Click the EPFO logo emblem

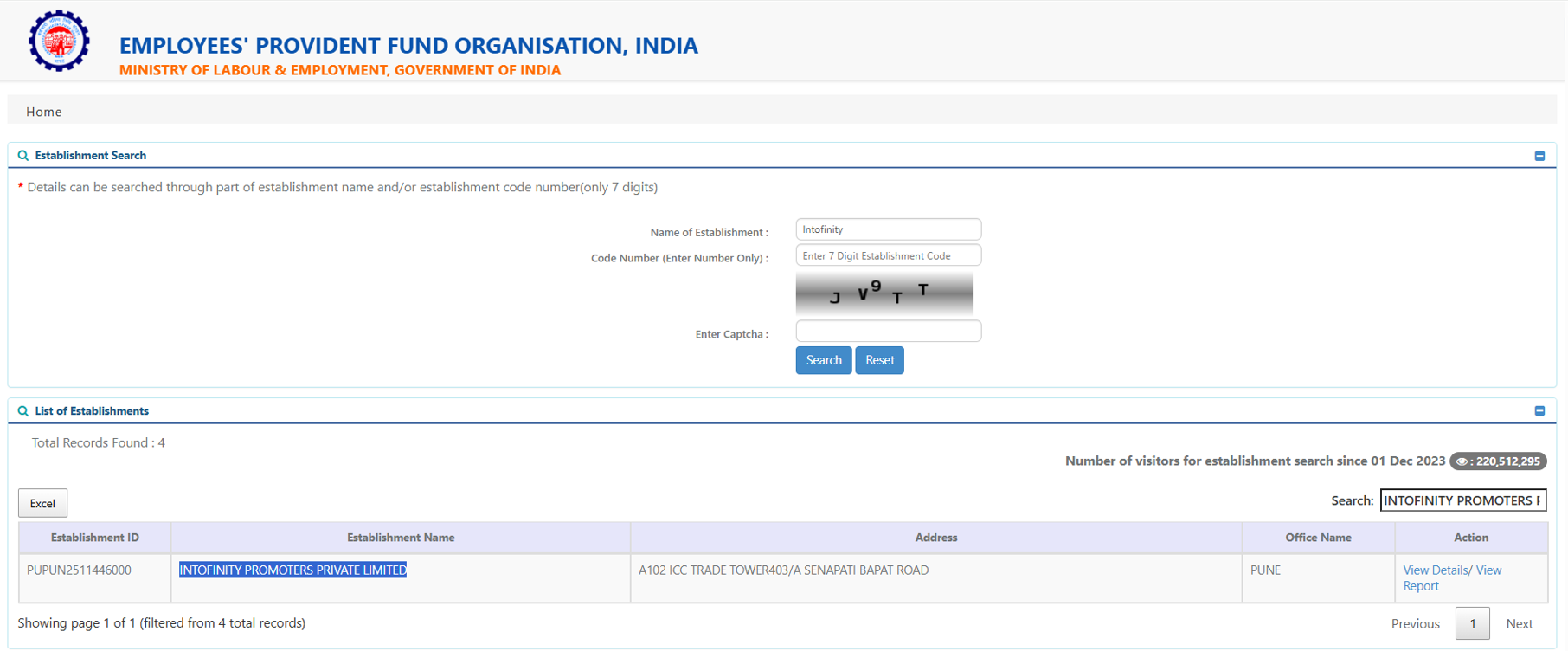pyautogui.click(x=59, y=42)
